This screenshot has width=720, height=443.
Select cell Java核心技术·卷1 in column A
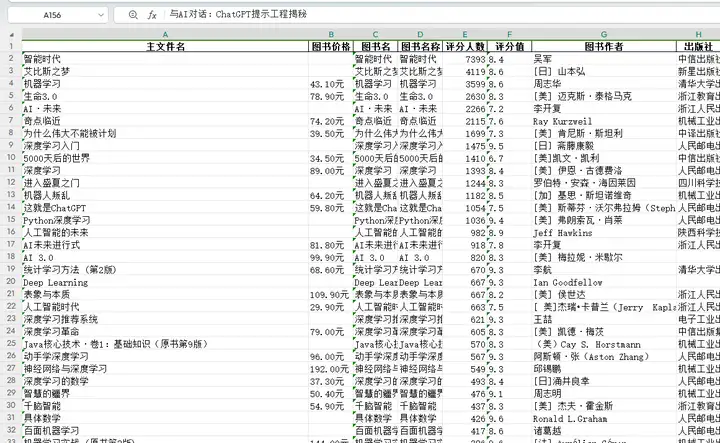tap(165, 344)
